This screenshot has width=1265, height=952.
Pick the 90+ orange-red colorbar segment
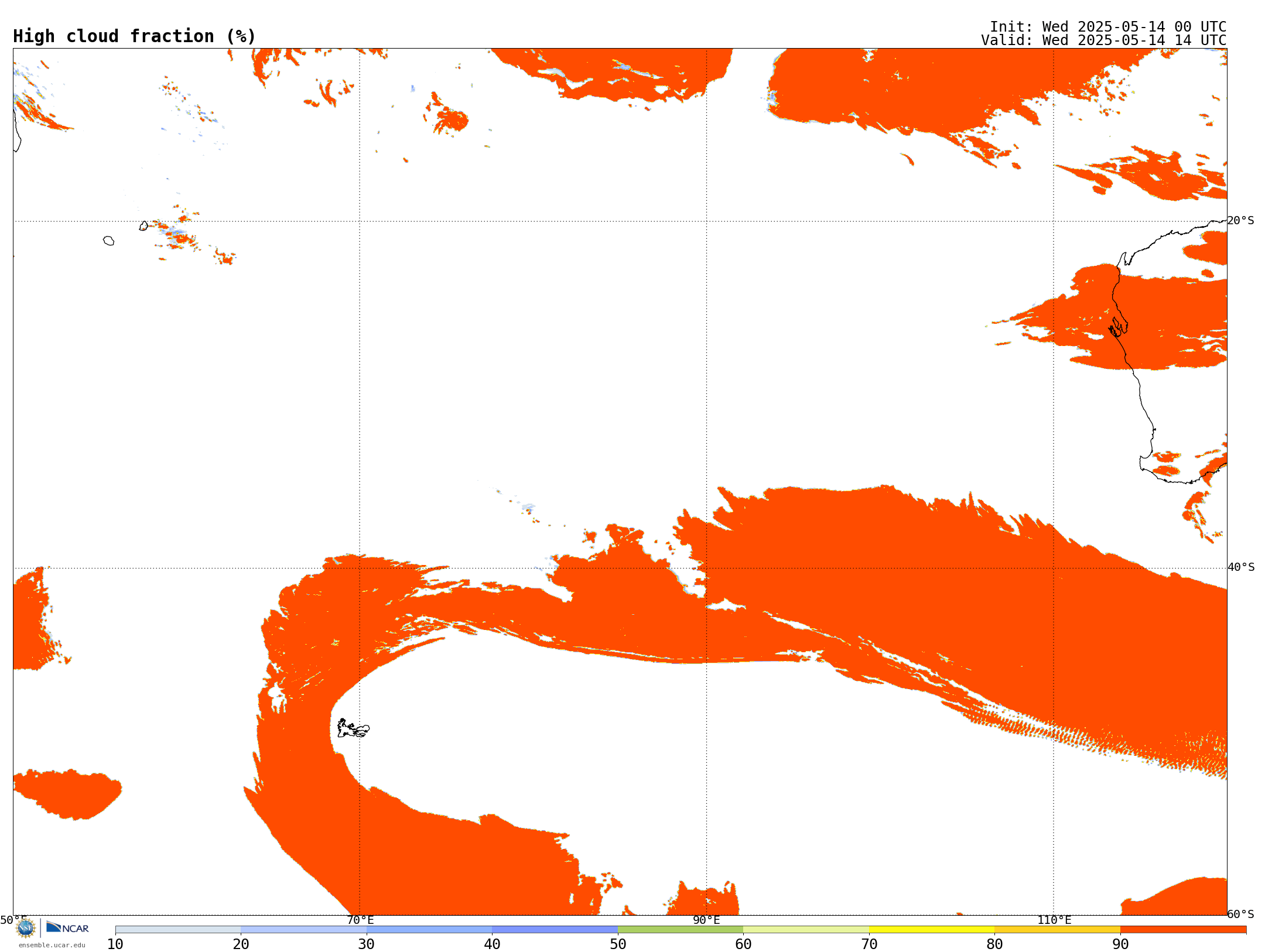[x=1183, y=930]
